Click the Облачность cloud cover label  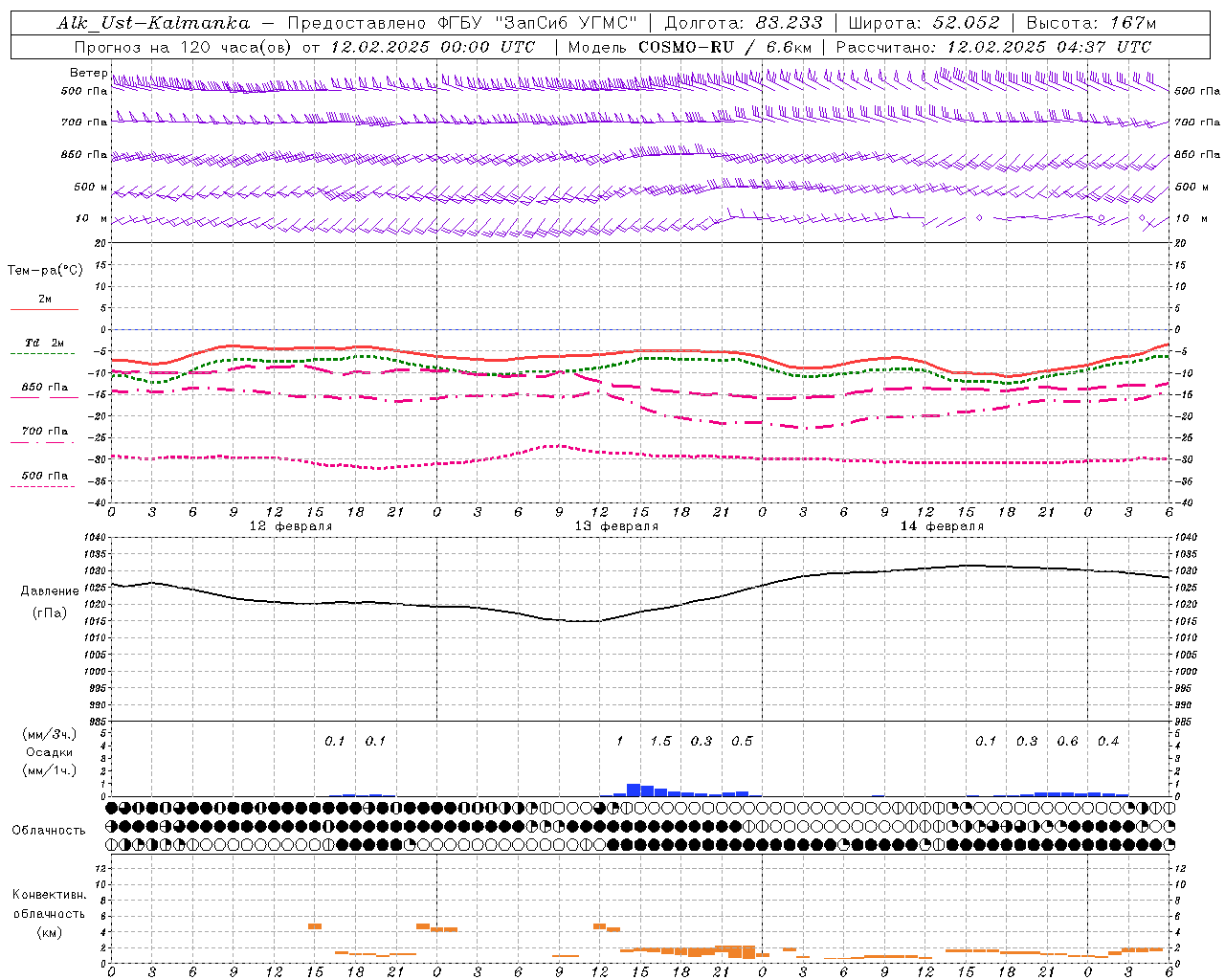49,830
